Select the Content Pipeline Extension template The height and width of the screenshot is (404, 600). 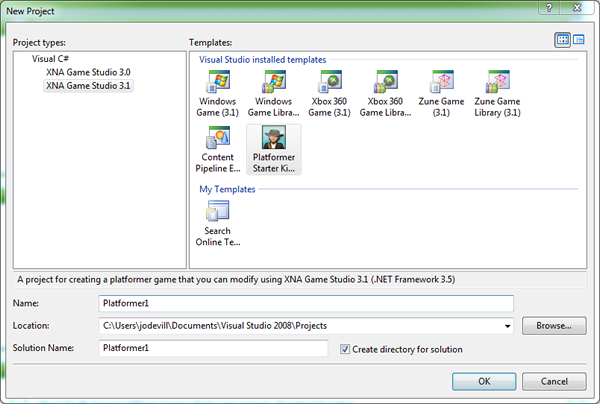tap(218, 150)
